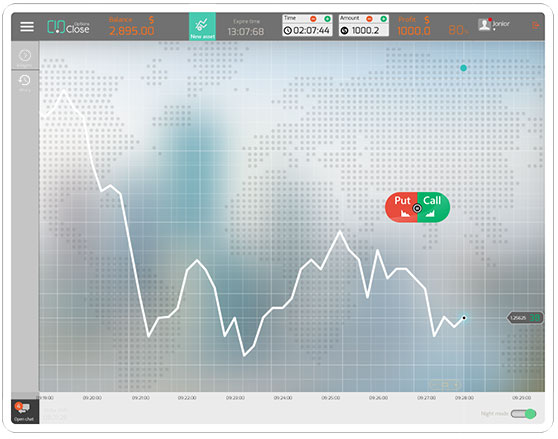
Task: Toggle the Night mode switch
Action: [x=523, y=414]
